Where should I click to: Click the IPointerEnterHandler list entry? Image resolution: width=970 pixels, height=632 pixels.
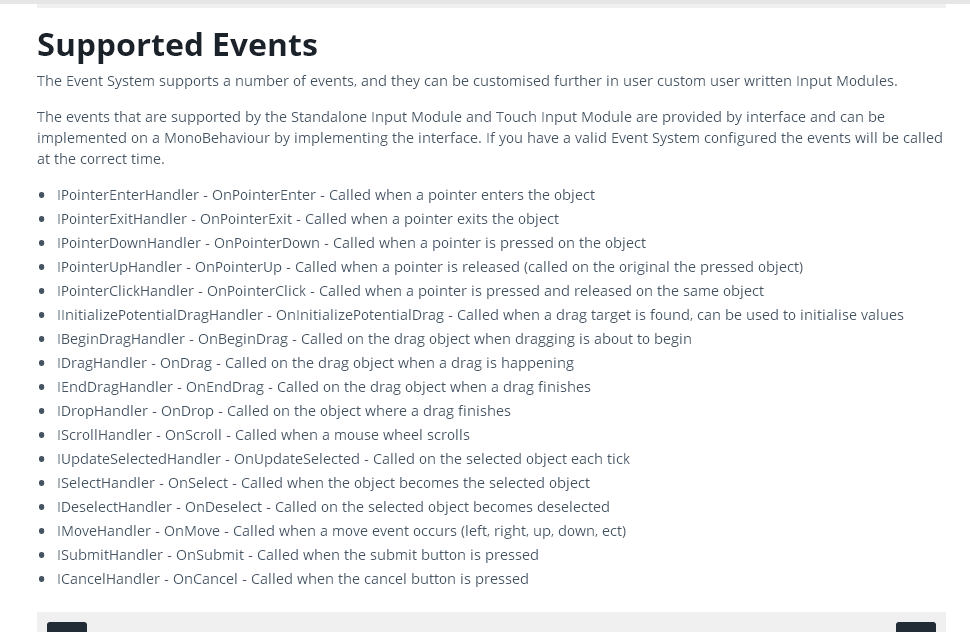(325, 195)
